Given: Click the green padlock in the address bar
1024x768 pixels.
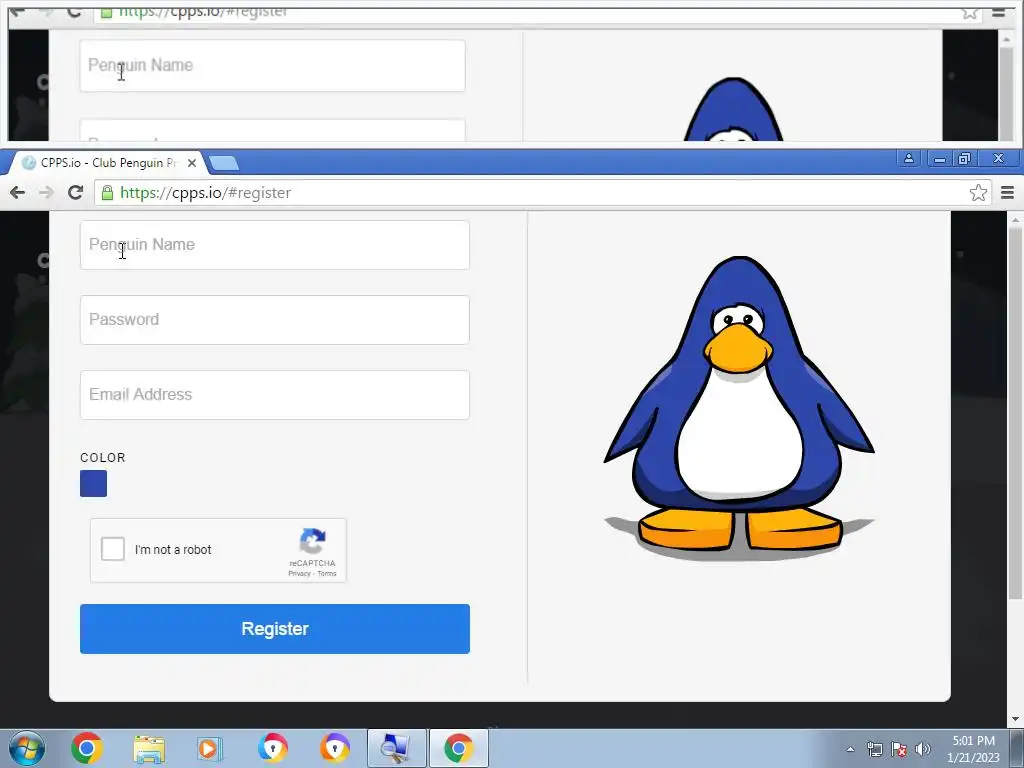Looking at the screenshot, I should click(x=108, y=193).
